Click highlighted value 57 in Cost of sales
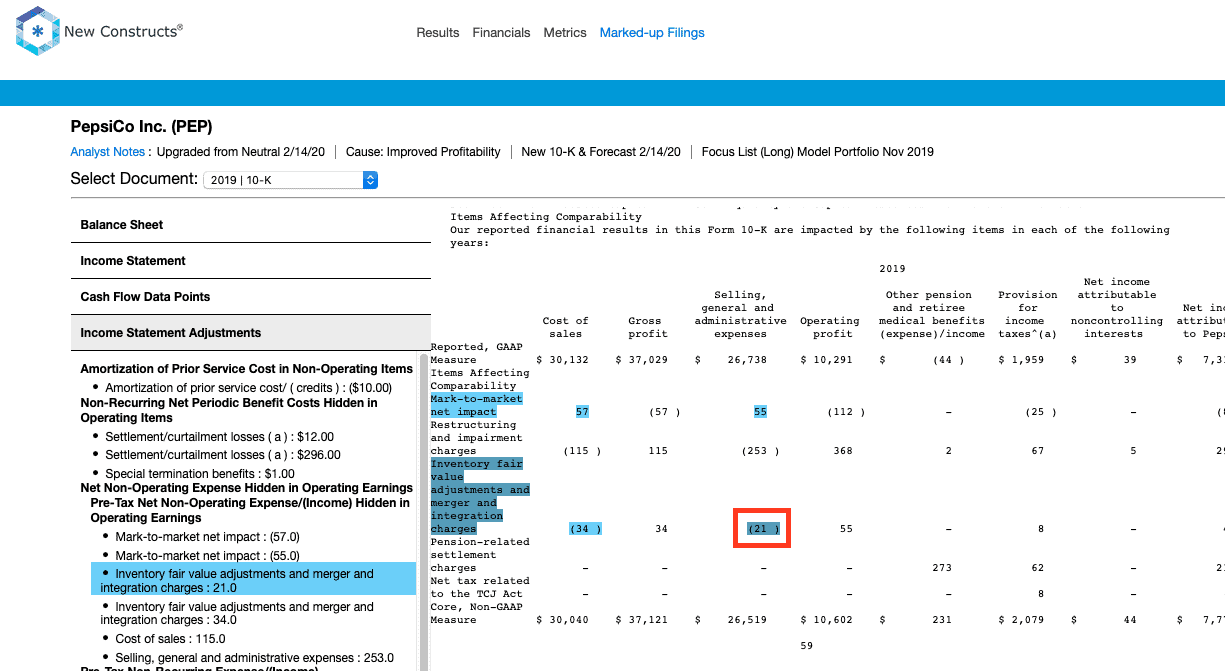1225x671 pixels. (582, 412)
